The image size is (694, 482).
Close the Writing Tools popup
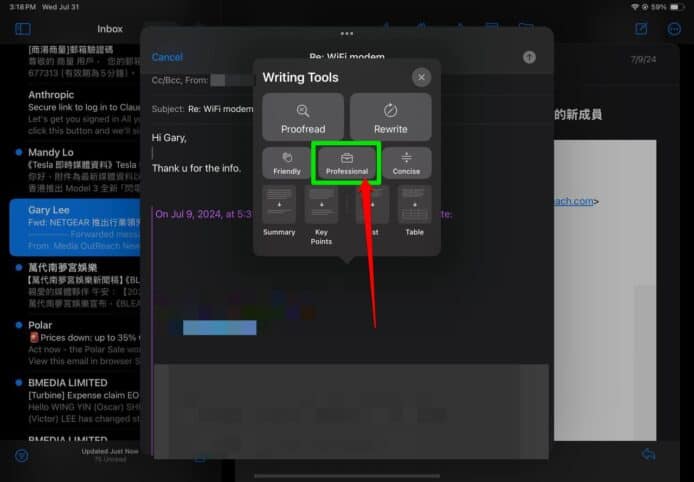pos(422,77)
